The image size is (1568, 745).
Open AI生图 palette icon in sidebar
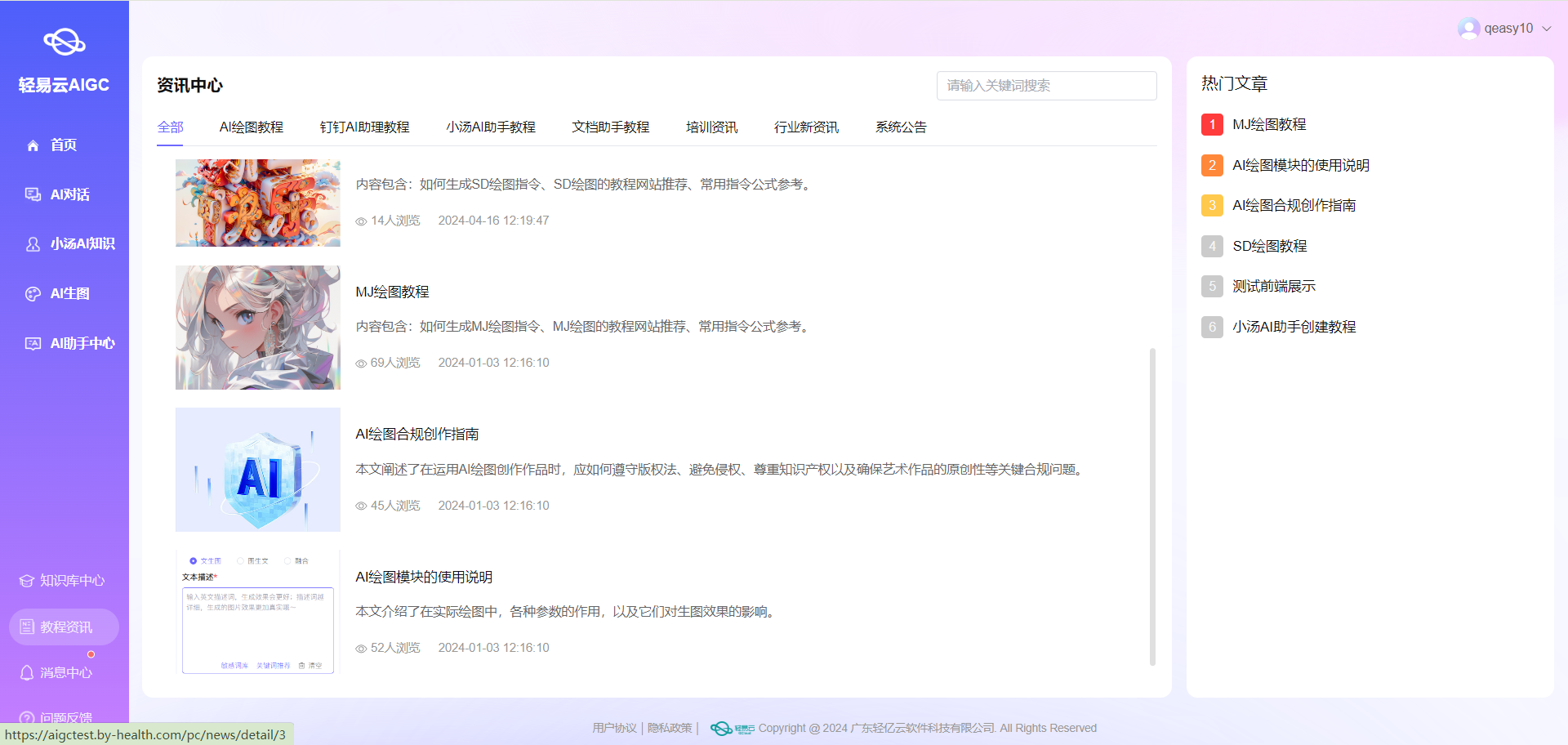click(x=33, y=294)
